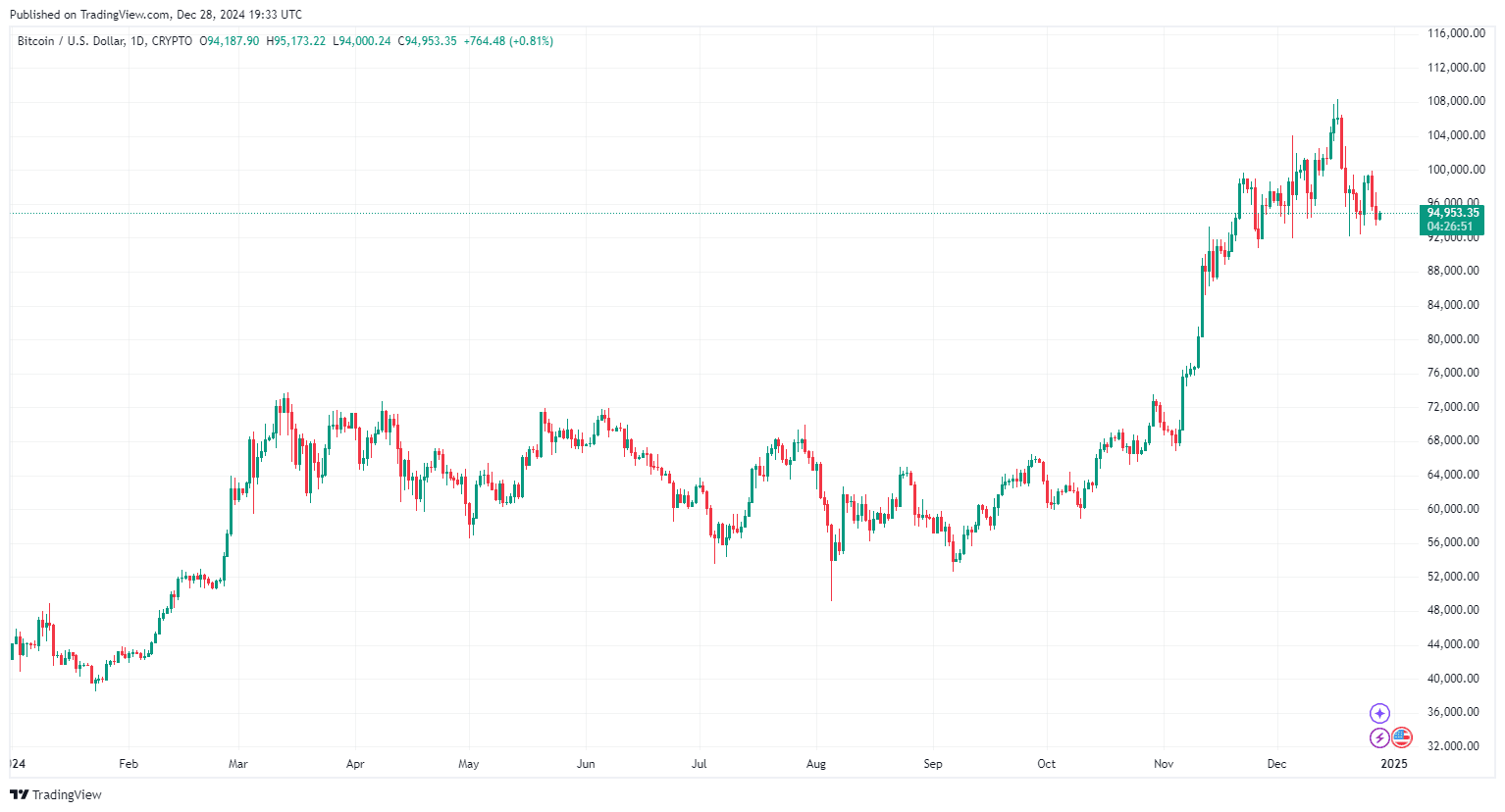Click the 48,000.00 price axis label

click(x=1453, y=610)
